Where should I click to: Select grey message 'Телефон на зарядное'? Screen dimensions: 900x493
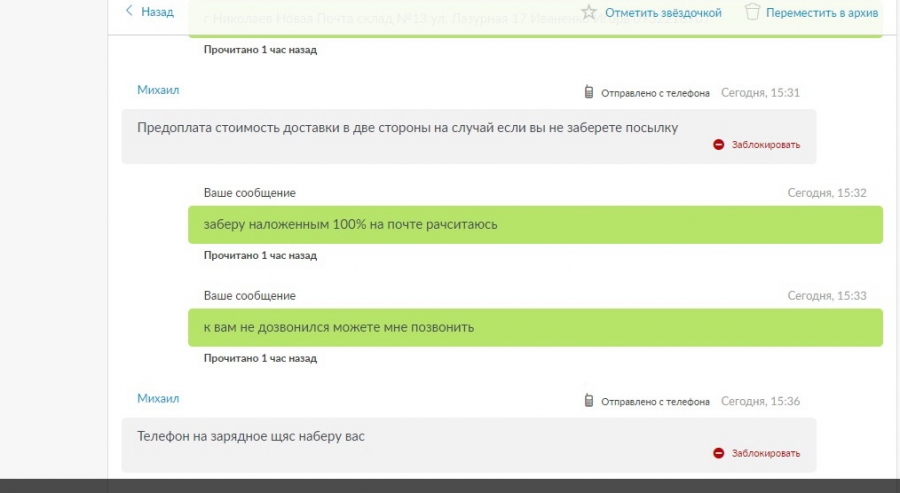[469, 445]
